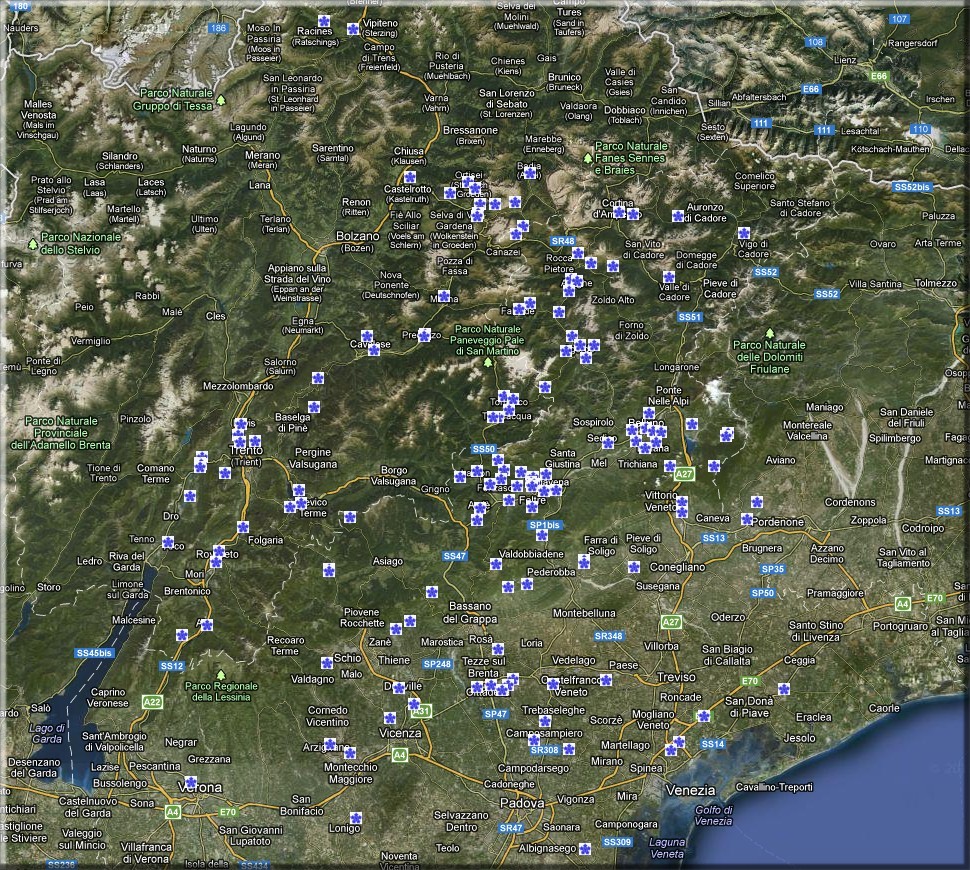The height and width of the screenshot is (870, 970).
Task: Select the marker right of Ponte Nelle Alpi
Action: coord(692,424)
